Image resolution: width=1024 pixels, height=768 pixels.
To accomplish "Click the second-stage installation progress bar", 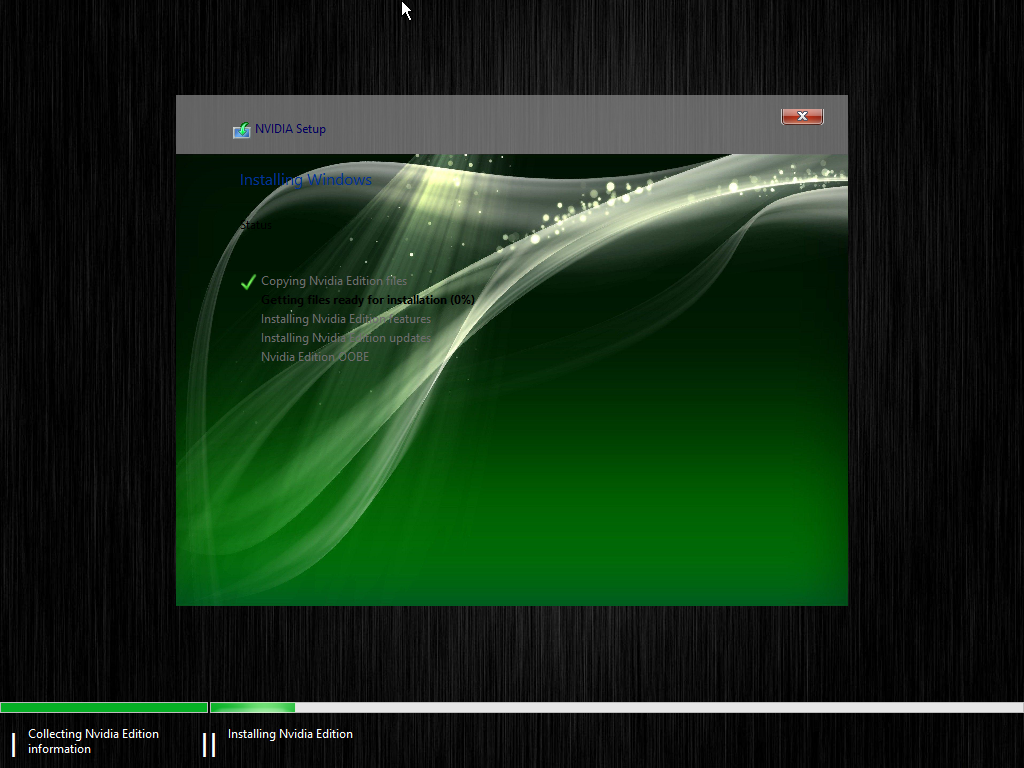I will point(616,707).
